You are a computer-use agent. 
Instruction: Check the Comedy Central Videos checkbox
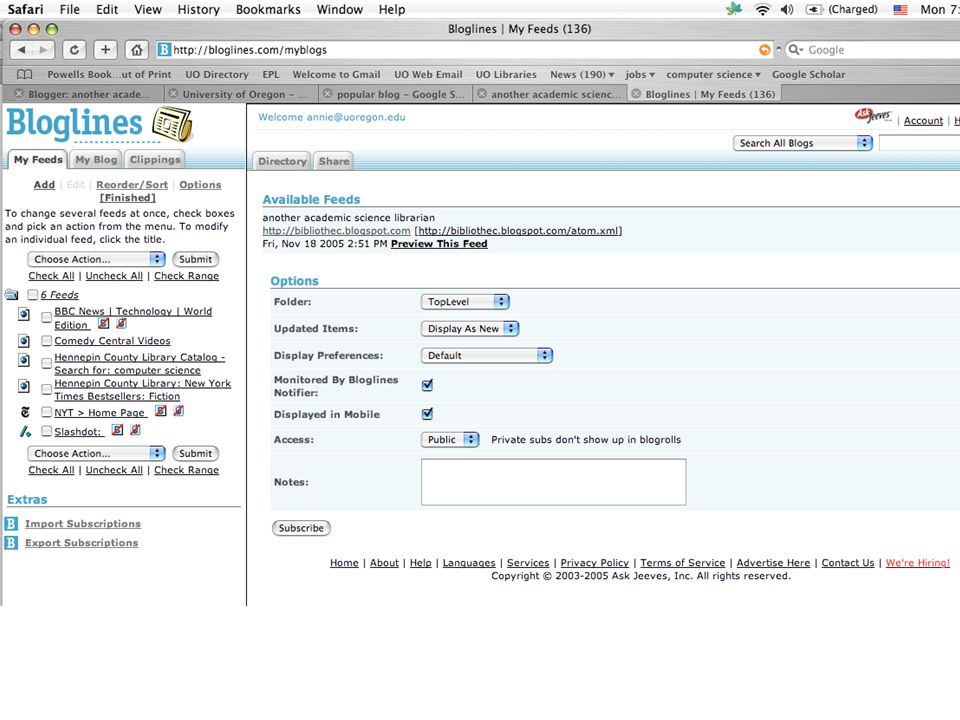[x=46, y=340]
